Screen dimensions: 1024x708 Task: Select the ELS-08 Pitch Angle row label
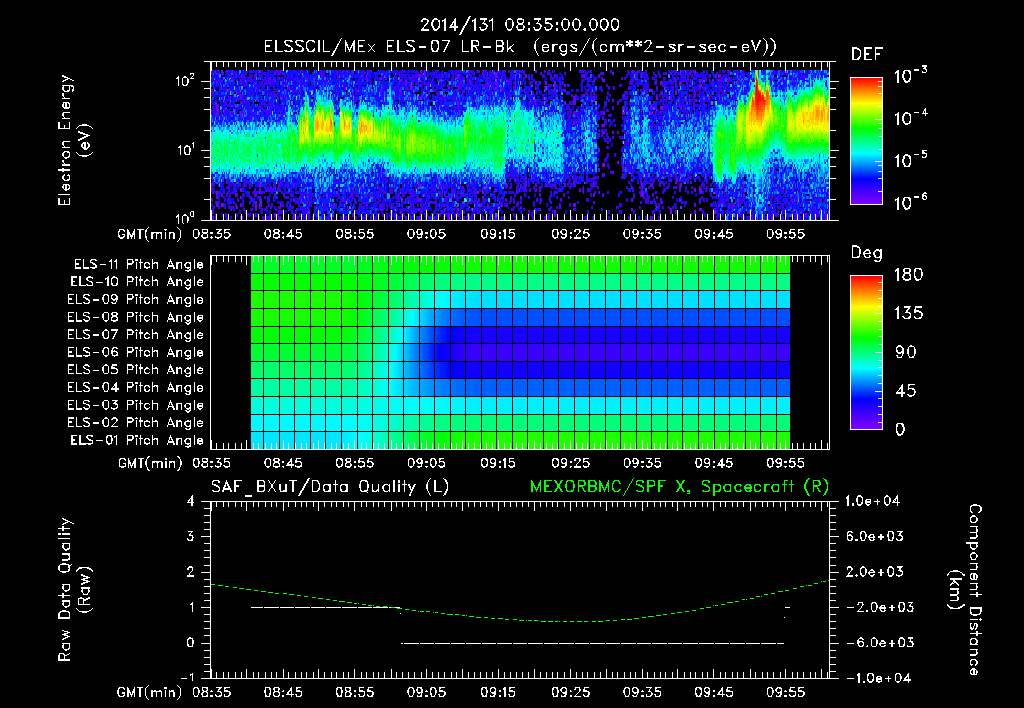[135, 317]
